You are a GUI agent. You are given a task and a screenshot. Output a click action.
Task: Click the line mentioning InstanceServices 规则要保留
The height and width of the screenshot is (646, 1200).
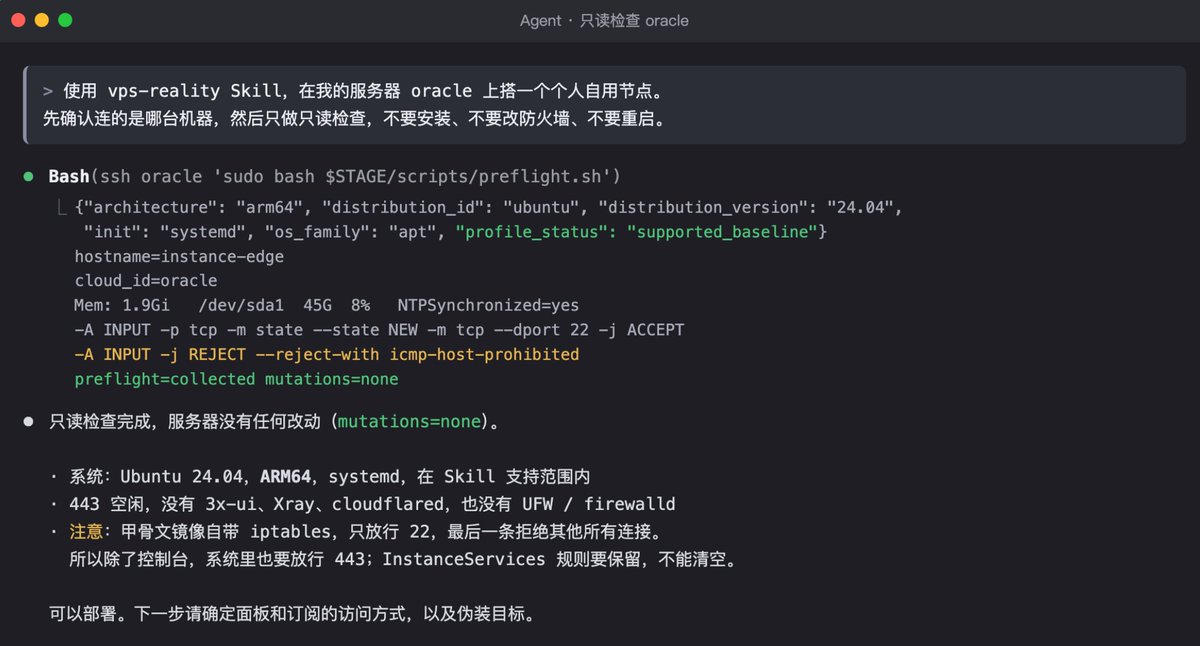403,559
